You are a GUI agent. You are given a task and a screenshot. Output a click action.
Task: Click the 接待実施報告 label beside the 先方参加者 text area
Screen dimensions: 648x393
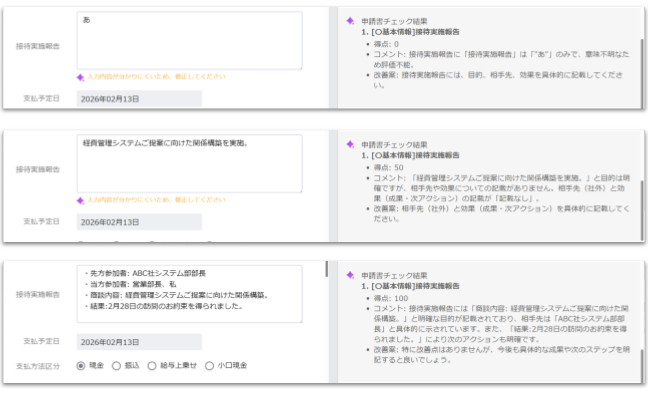[38, 294]
